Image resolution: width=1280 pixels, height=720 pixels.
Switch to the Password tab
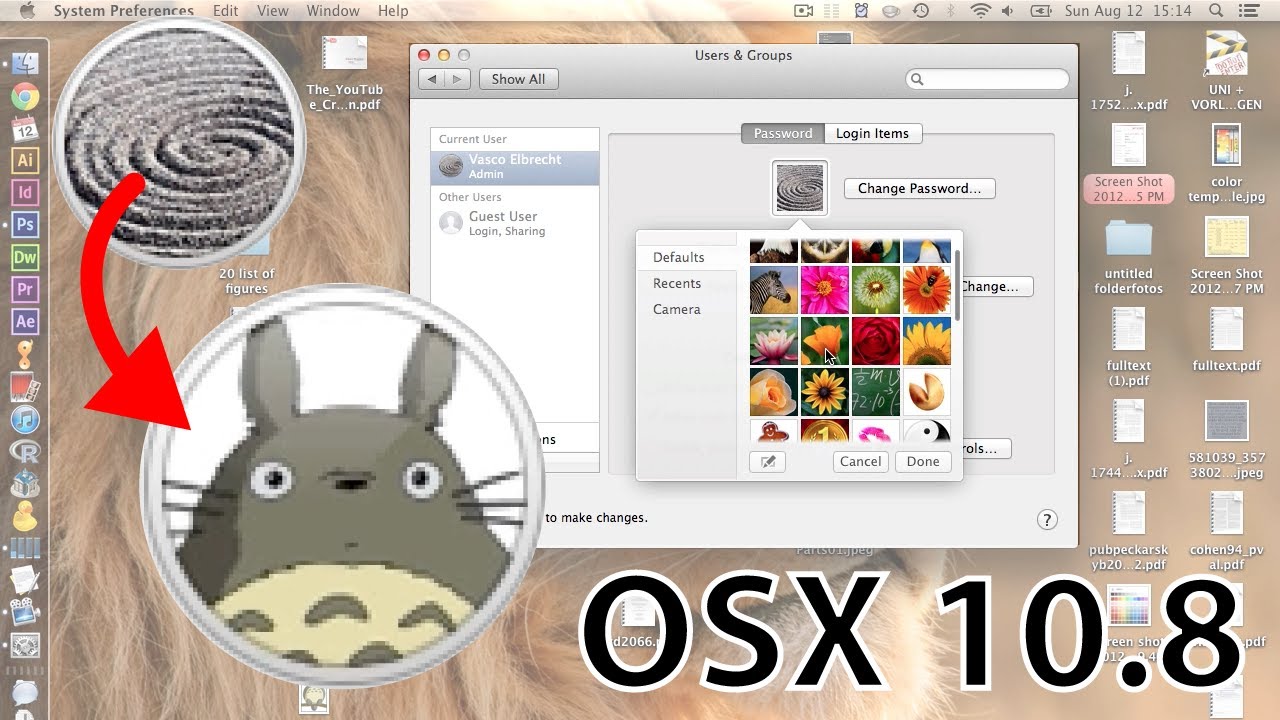tap(783, 133)
